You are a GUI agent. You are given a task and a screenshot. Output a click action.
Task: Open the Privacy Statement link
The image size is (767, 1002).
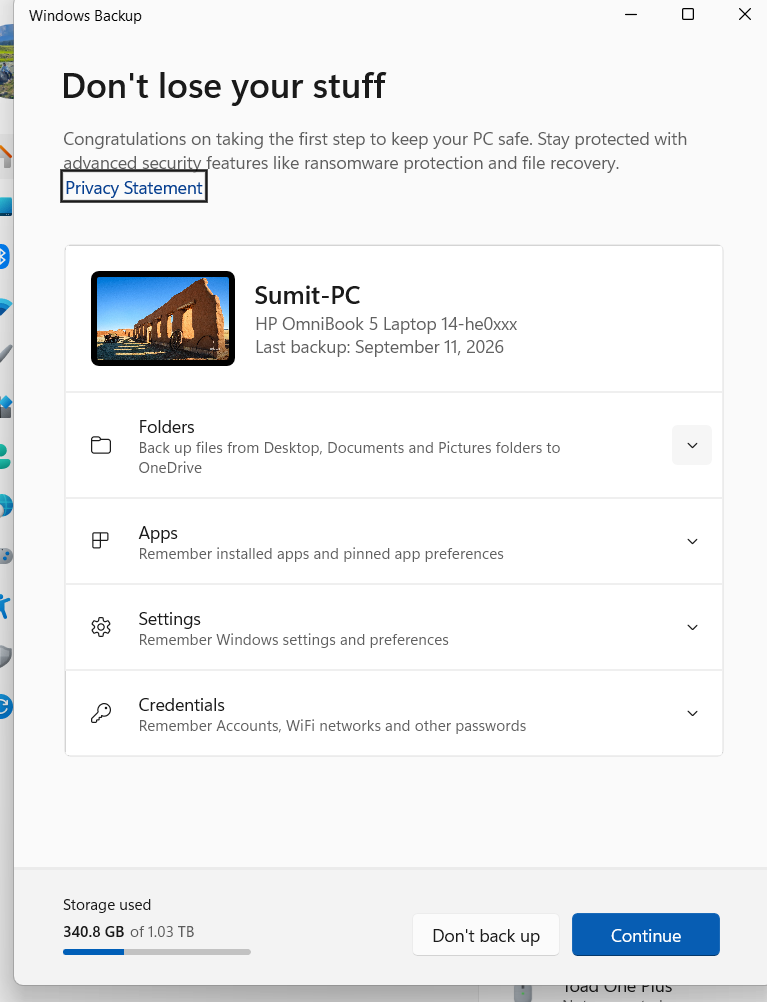(x=134, y=188)
